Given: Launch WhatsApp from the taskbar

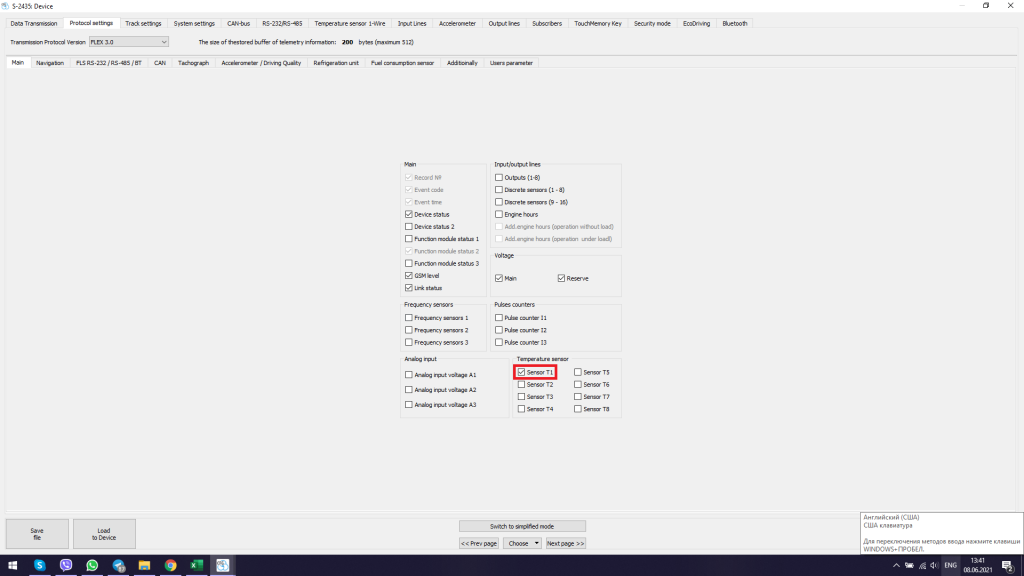Looking at the screenshot, I should coord(92,565).
